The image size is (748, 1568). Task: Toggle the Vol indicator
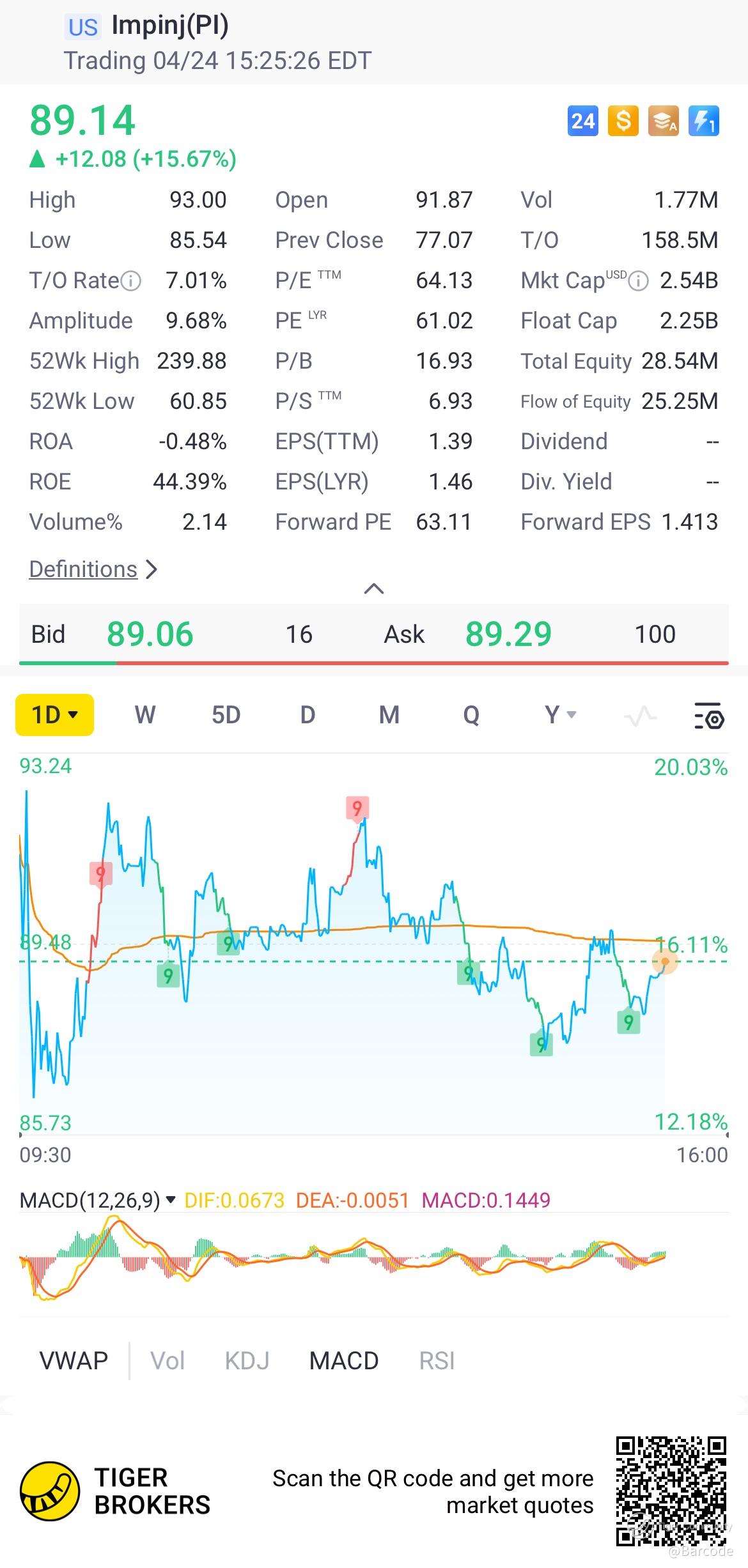(168, 1360)
